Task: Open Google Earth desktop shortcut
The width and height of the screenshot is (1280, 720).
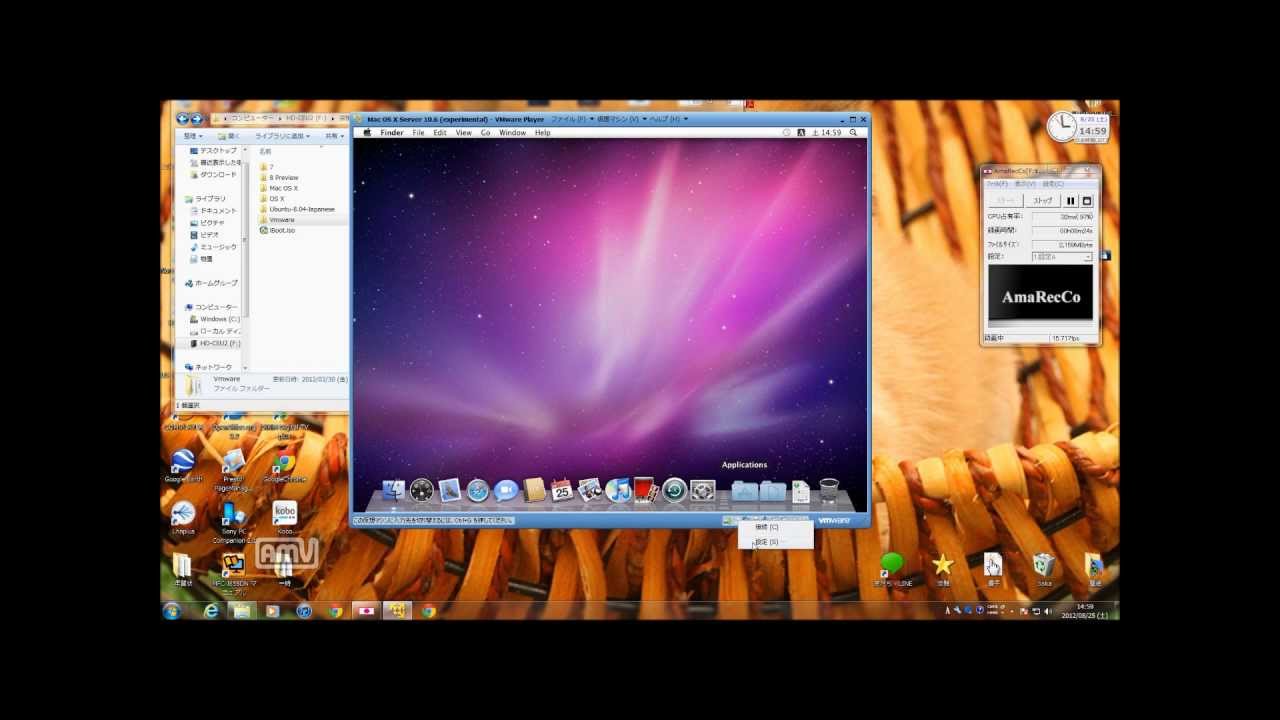Action: point(183,466)
